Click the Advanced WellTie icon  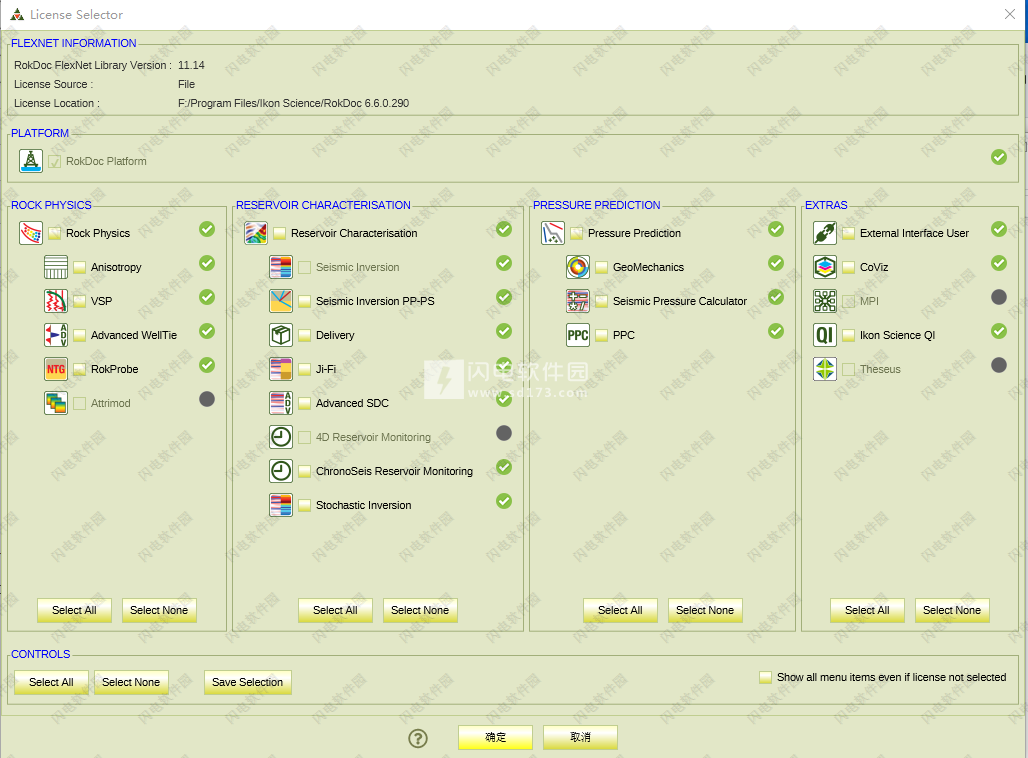pos(56,335)
